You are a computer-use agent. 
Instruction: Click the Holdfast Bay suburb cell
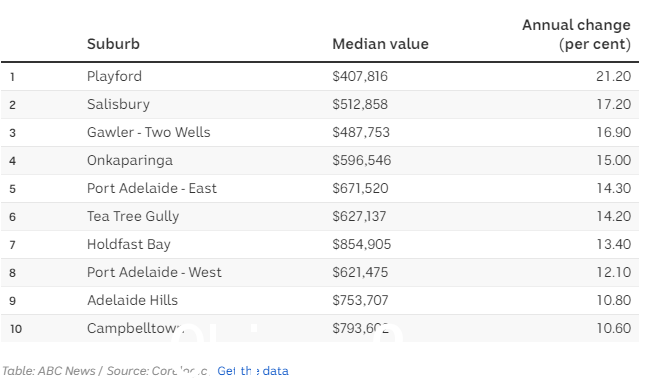(129, 244)
